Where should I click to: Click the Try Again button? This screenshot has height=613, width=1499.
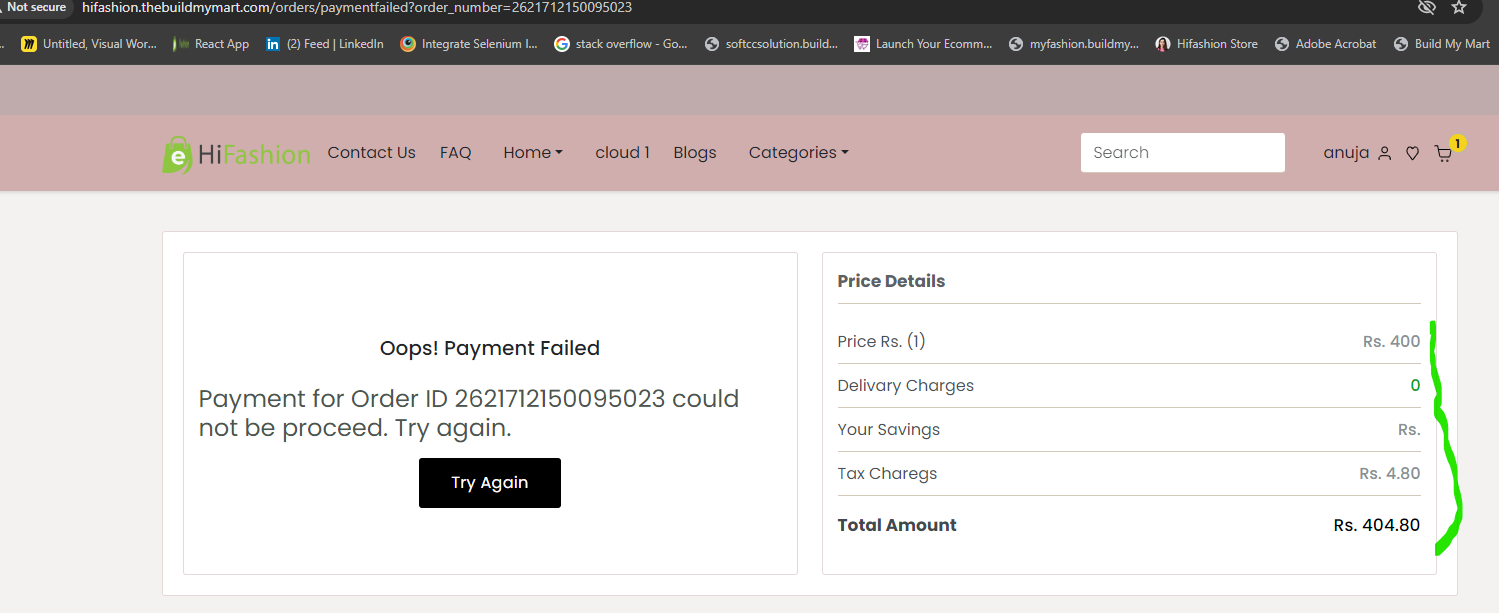pos(490,483)
